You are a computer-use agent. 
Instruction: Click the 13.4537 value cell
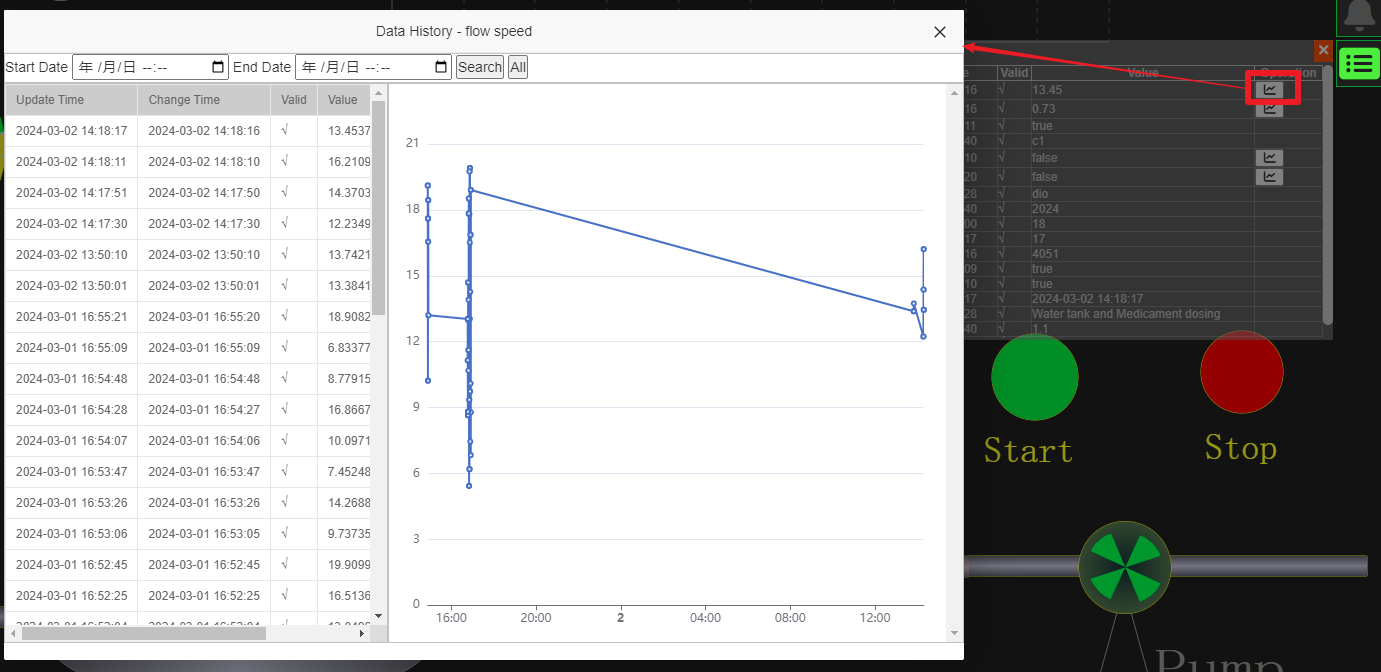point(345,131)
